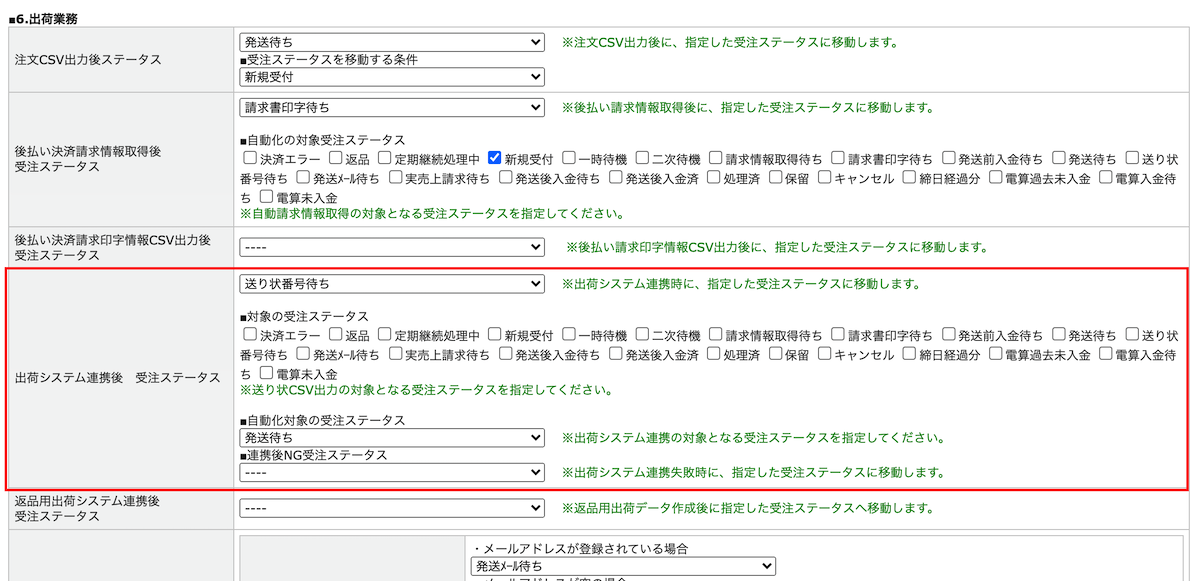Enable 二次待機 in the 出荷システム連携後 row

[643, 334]
